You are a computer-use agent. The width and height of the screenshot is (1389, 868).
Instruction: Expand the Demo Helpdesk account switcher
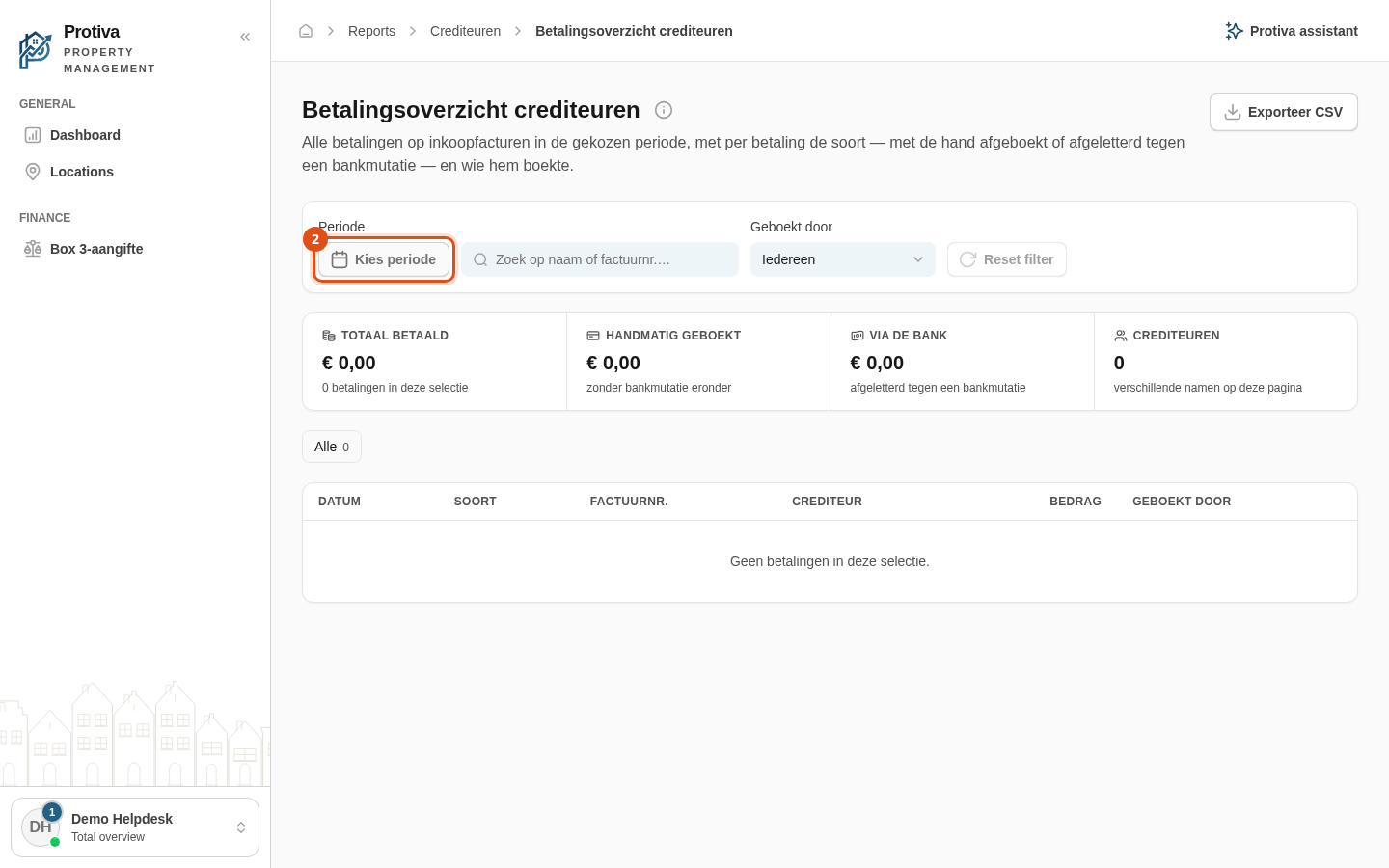[x=135, y=827]
